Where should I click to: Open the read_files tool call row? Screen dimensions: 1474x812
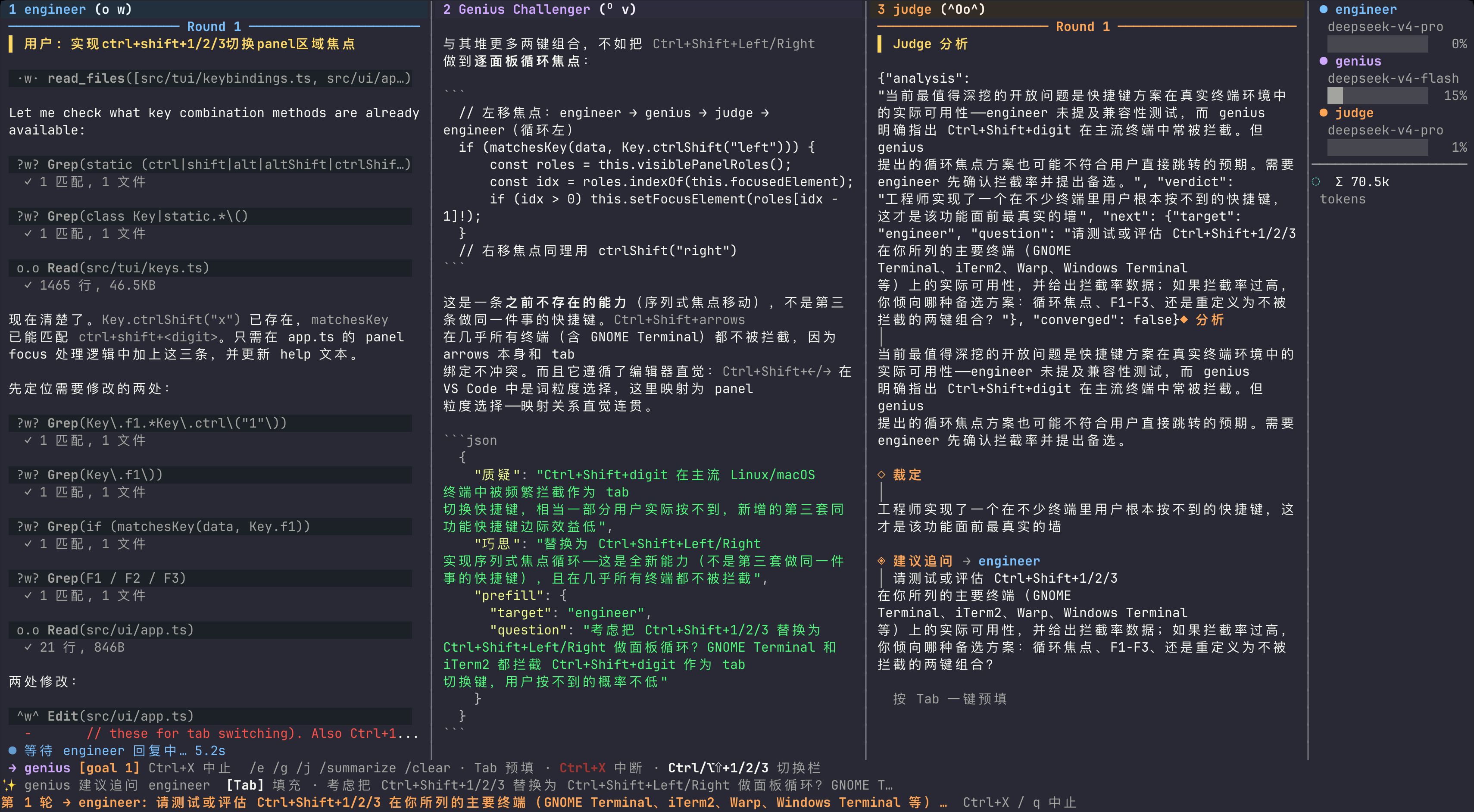click(x=210, y=78)
